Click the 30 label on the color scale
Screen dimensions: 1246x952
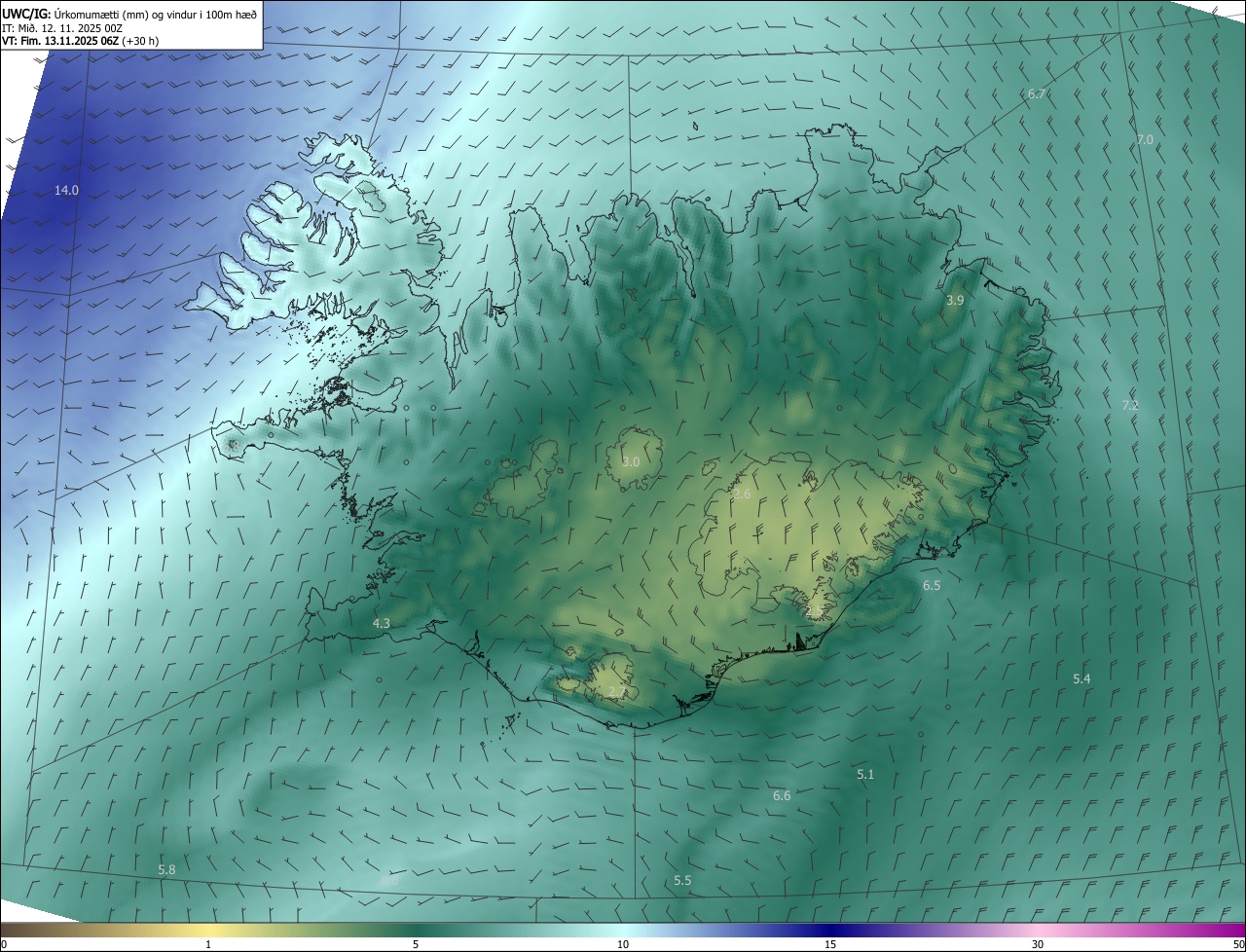coord(1038,944)
